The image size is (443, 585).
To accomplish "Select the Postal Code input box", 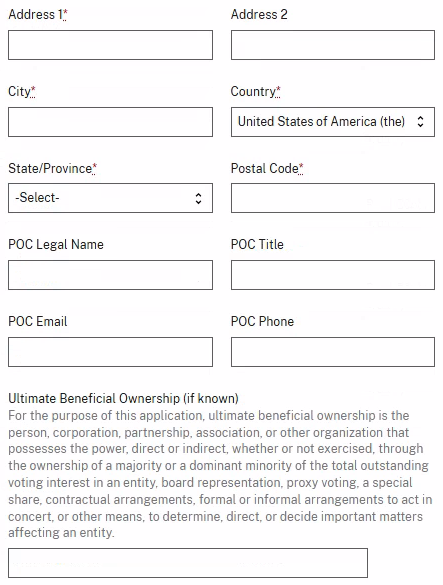I will (x=333, y=198).
